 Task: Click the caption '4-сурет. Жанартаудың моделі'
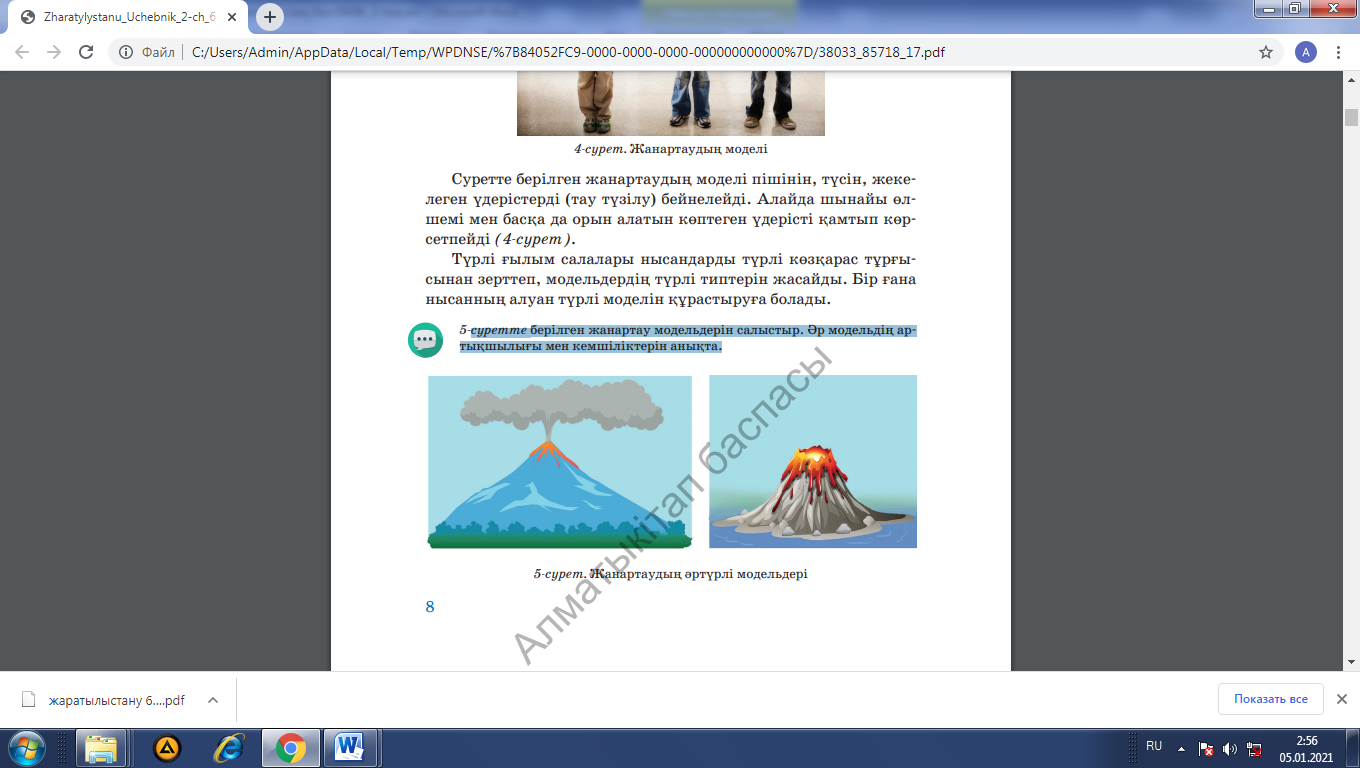coord(671,149)
